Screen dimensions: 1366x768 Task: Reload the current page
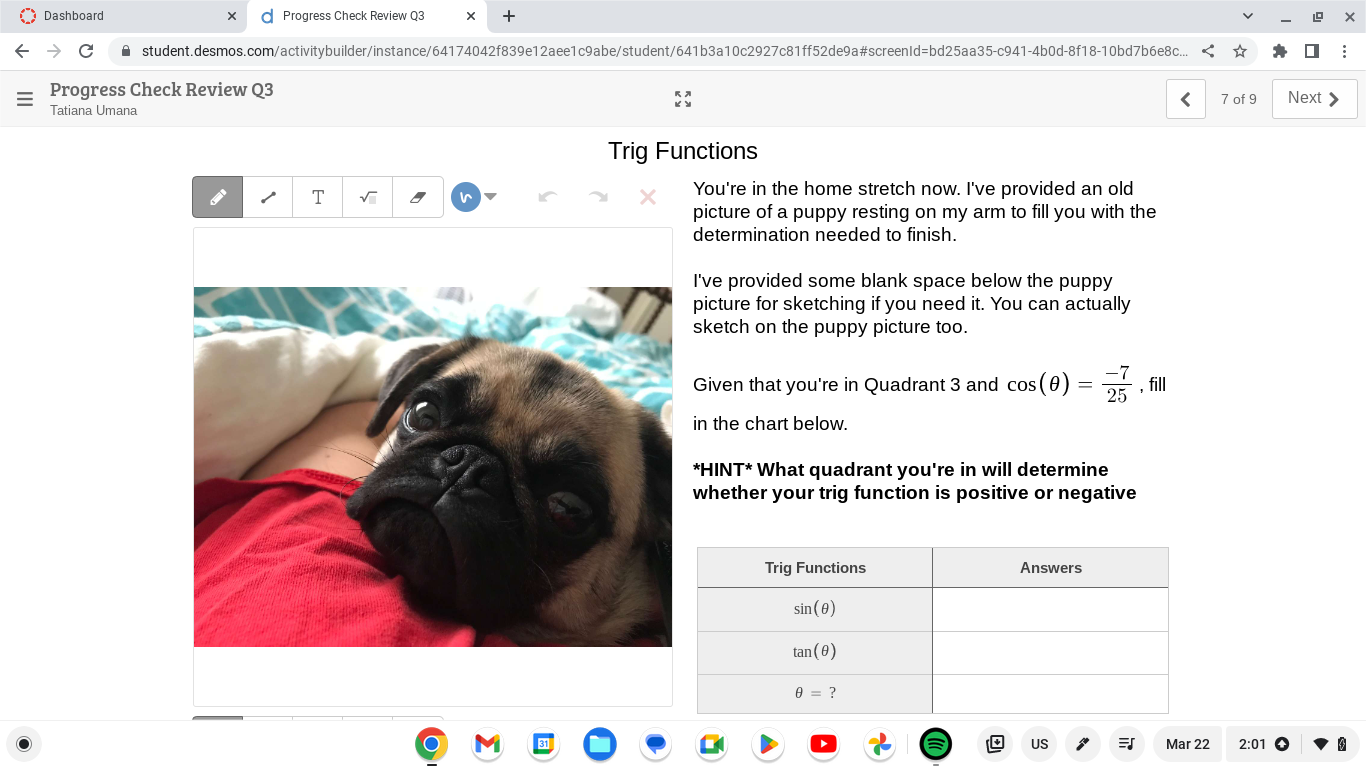(x=86, y=51)
